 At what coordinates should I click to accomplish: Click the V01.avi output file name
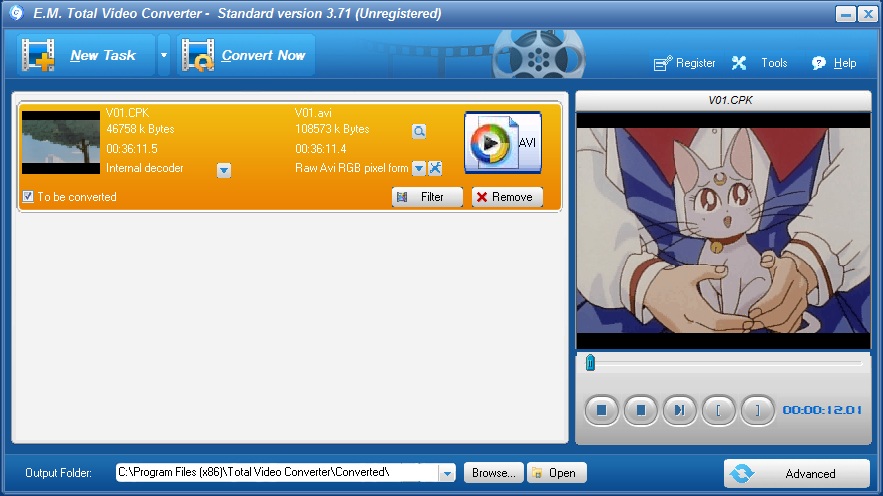[313, 113]
